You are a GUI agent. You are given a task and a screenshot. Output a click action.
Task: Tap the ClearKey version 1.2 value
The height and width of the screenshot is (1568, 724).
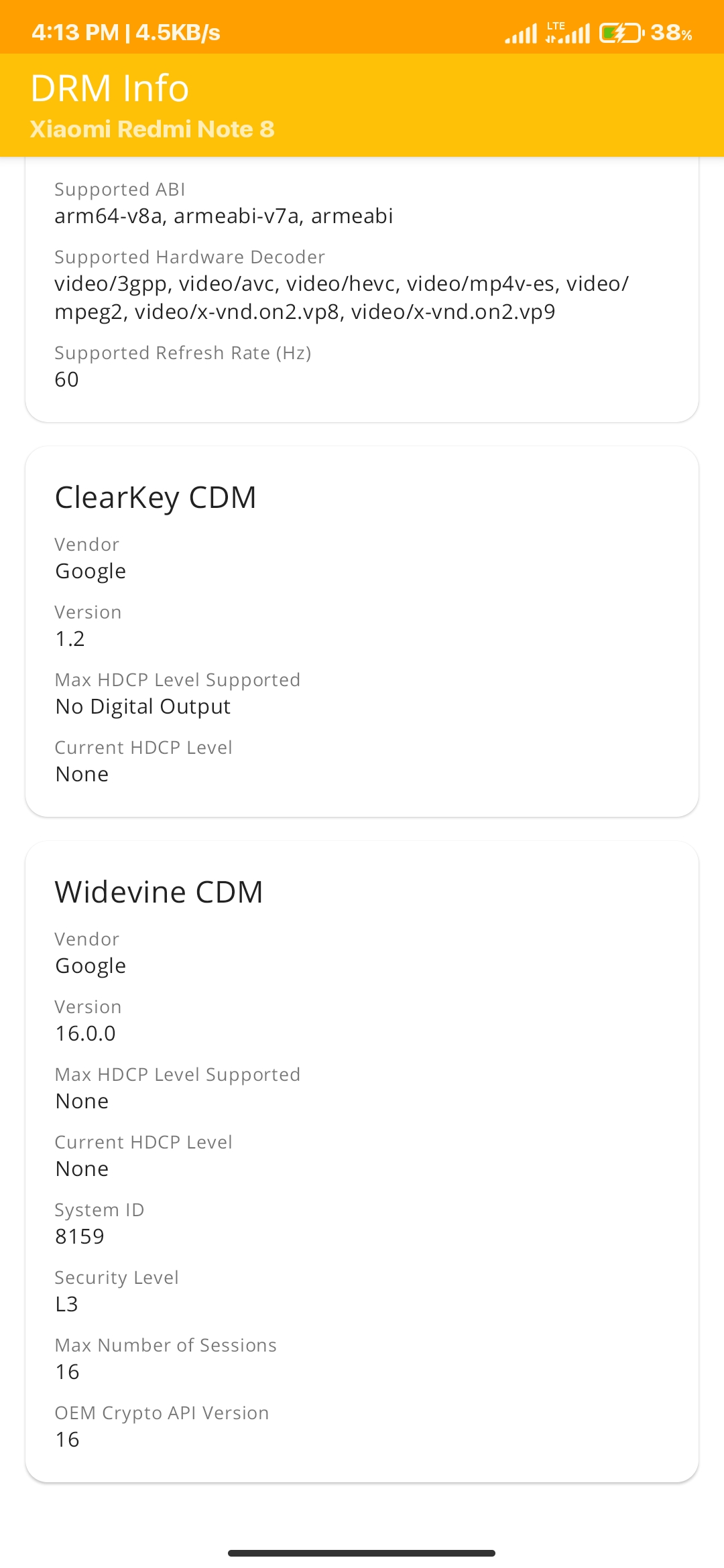click(70, 639)
